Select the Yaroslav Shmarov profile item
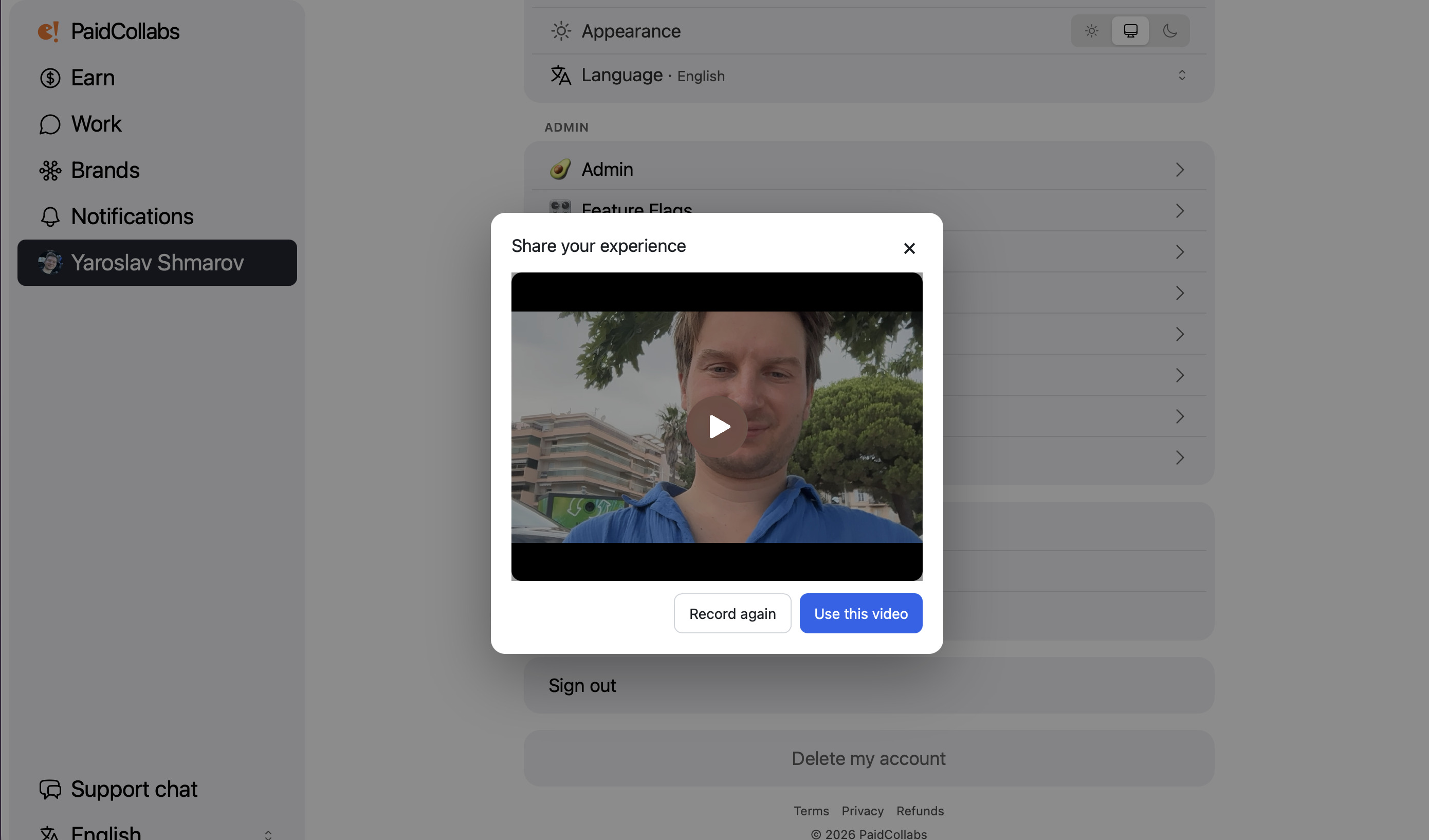The image size is (1429, 840). [157, 263]
